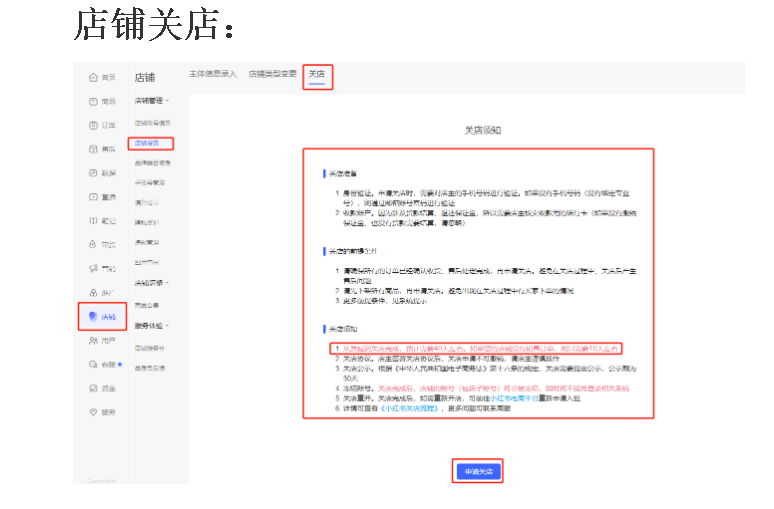Select 店铺设置 in the store submenu
Image resolution: width=774 pixels, height=509 pixels.
click(x=148, y=144)
